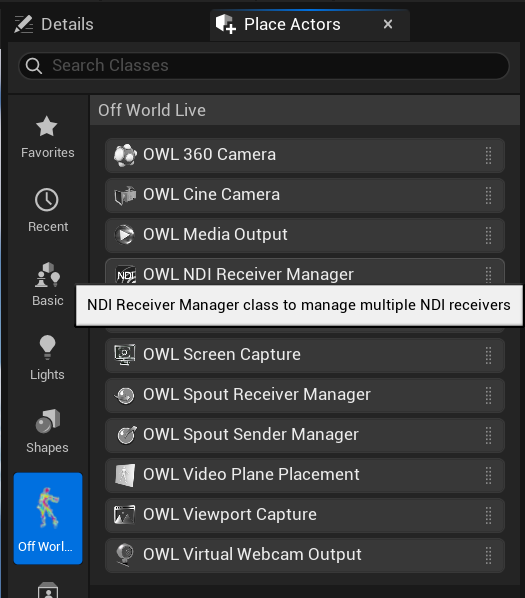
Task: Pick OWL Spout Receiver Manager
Action: 305,395
